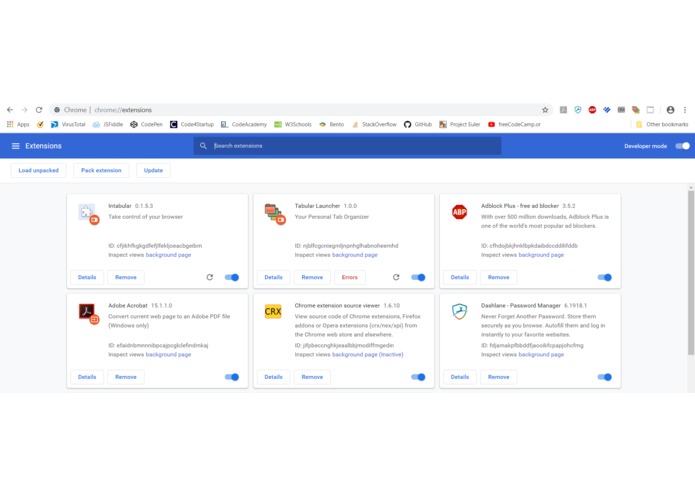Screen dimensions: 695x494
Task: Open the Extensions hamburger menu
Action: pos(16,146)
